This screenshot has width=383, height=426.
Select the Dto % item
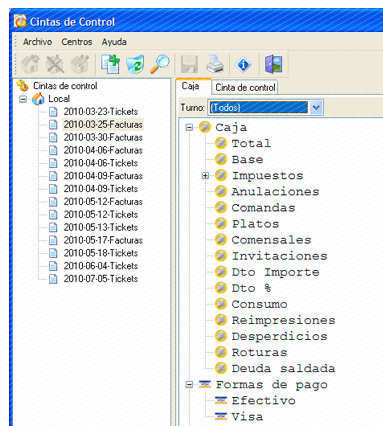coord(251,288)
